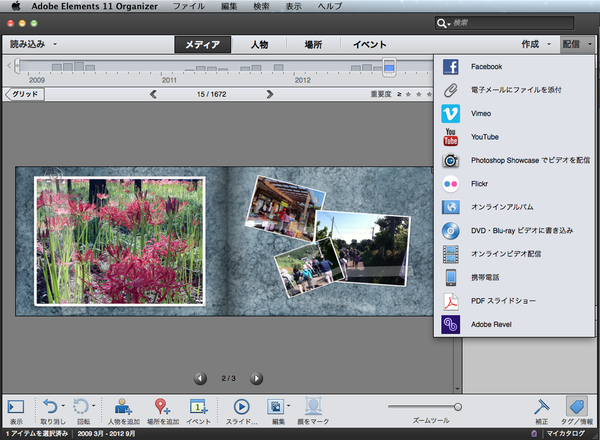
Task: Return to grid with グリッド button
Action: point(24,94)
